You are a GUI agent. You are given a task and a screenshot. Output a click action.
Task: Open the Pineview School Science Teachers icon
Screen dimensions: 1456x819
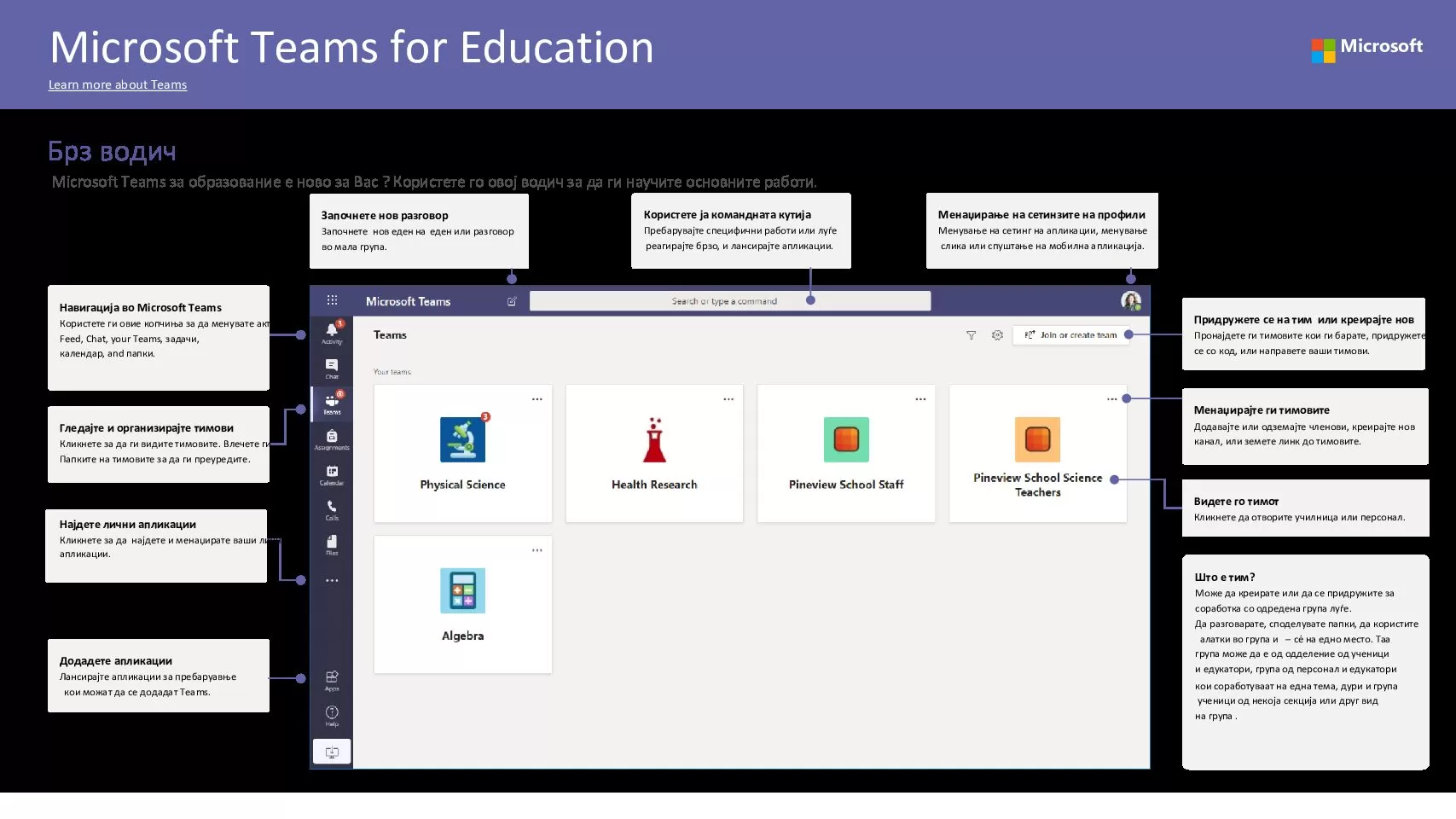click(x=1037, y=439)
